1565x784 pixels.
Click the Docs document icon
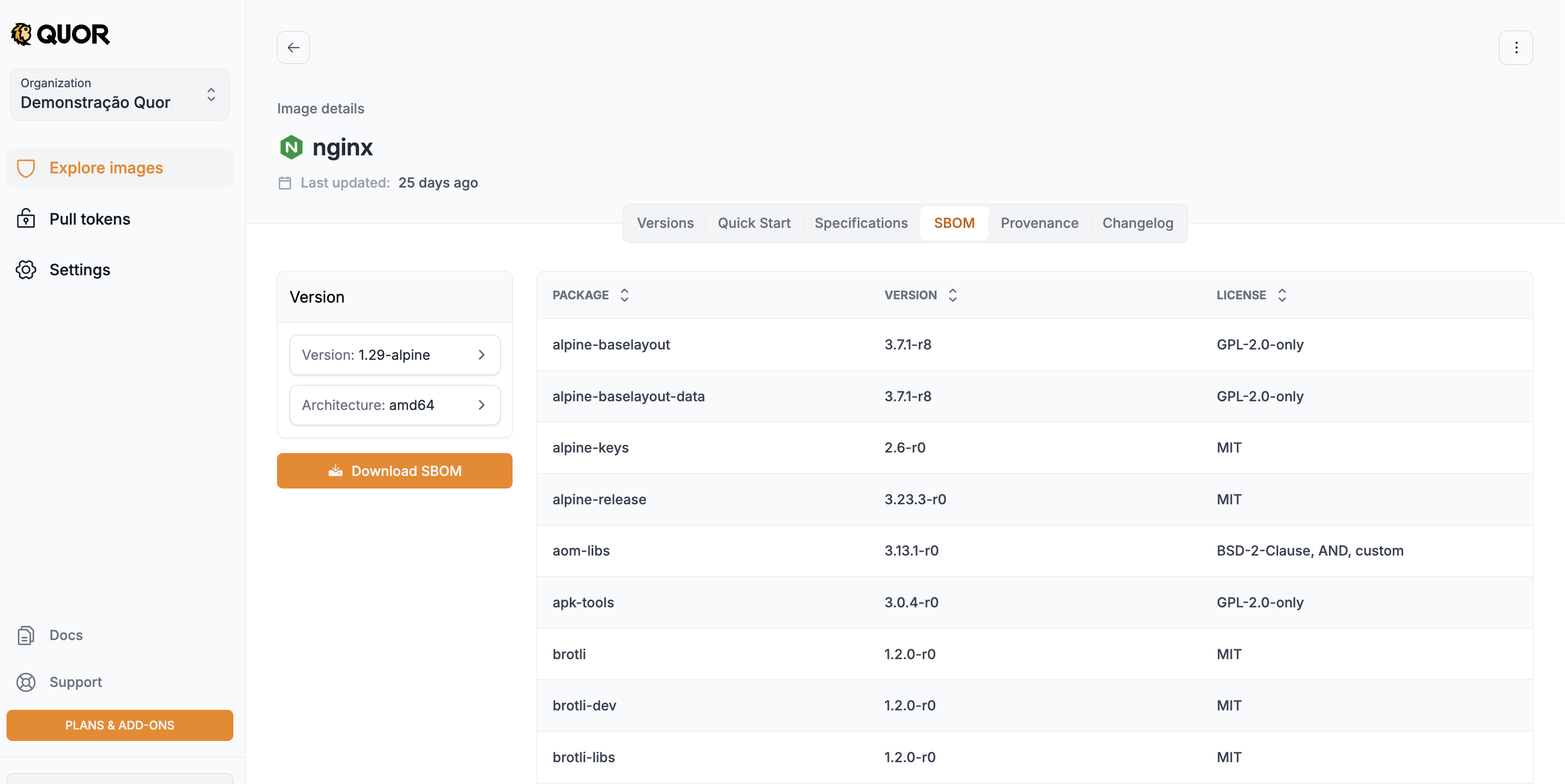click(x=26, y=635)
